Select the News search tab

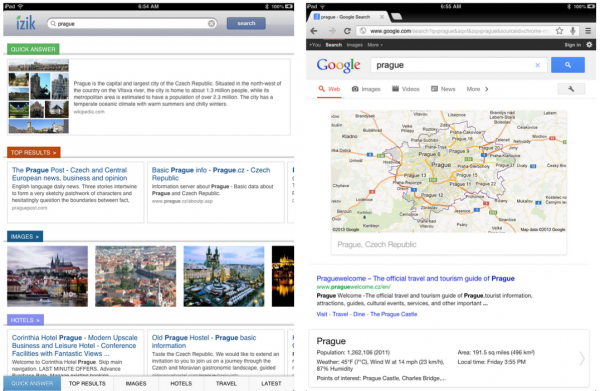(x=443, y=89)
